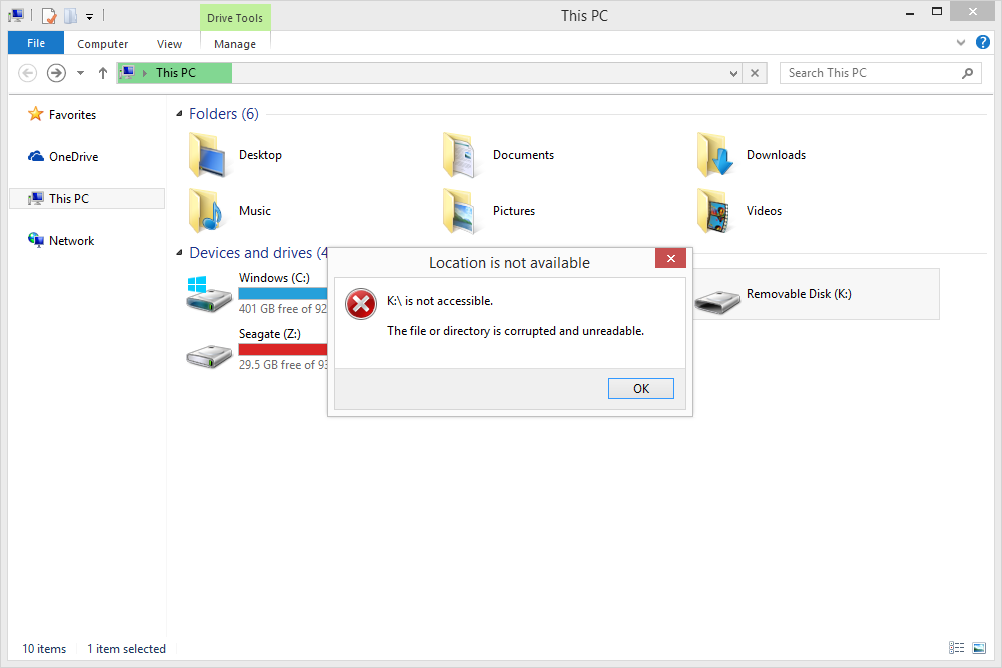Viewport: 1002px width, 668px height.
Task: Select the Windows (C:) drive icon
Action: point(209,294)
